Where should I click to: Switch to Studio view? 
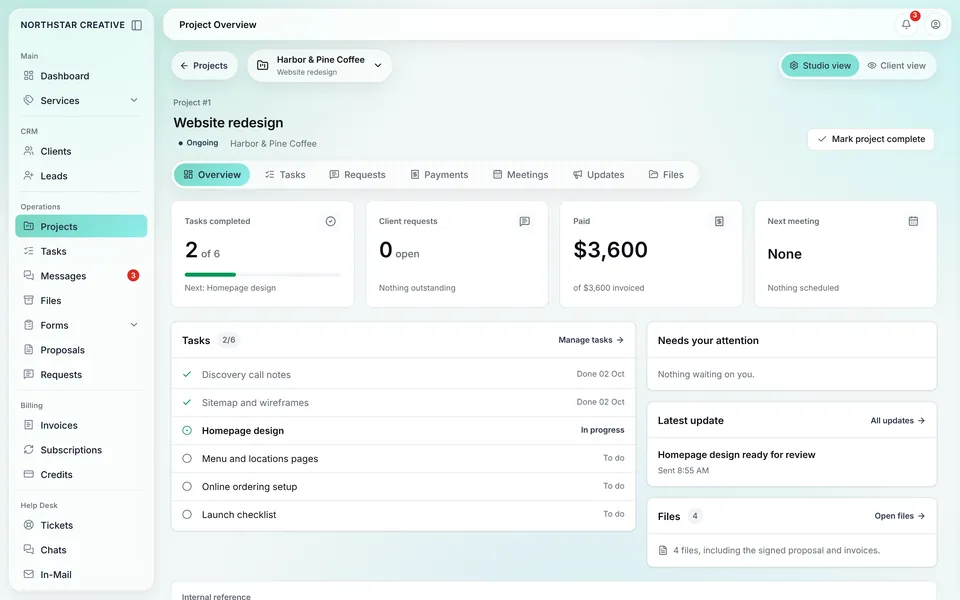[820, 66]
